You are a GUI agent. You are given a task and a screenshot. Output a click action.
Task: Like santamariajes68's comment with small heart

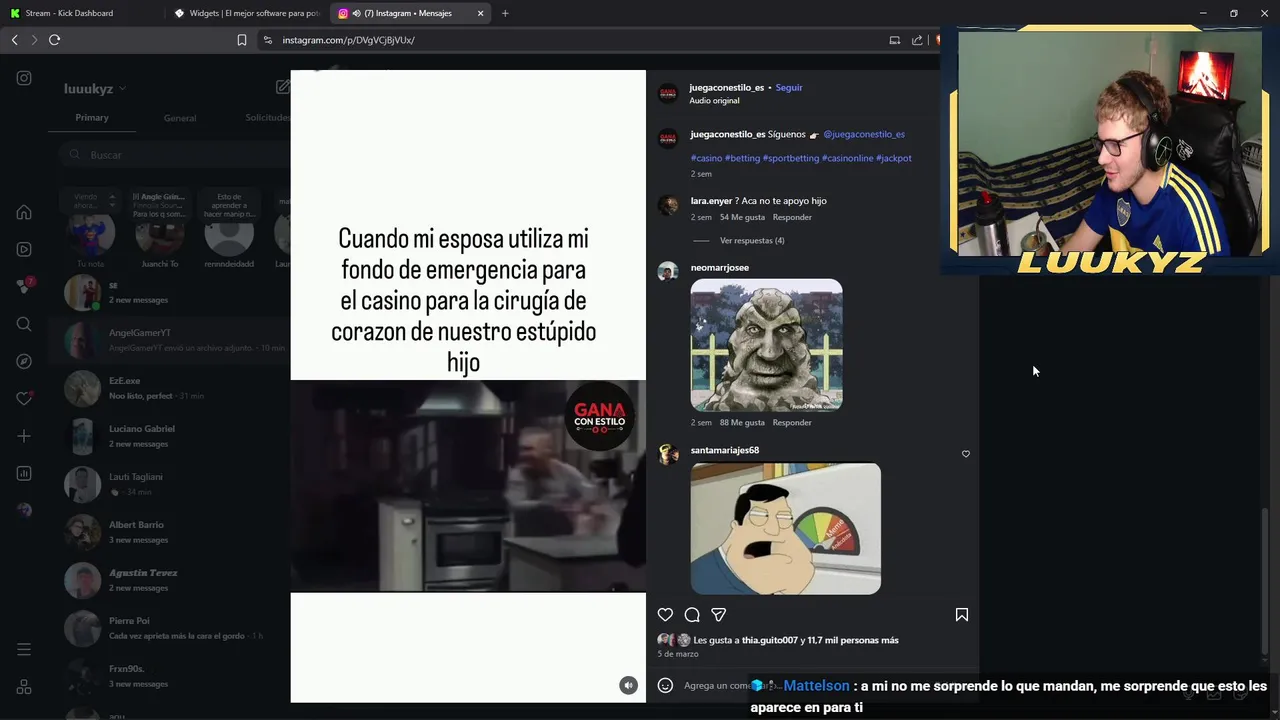(x=965, y=454)
